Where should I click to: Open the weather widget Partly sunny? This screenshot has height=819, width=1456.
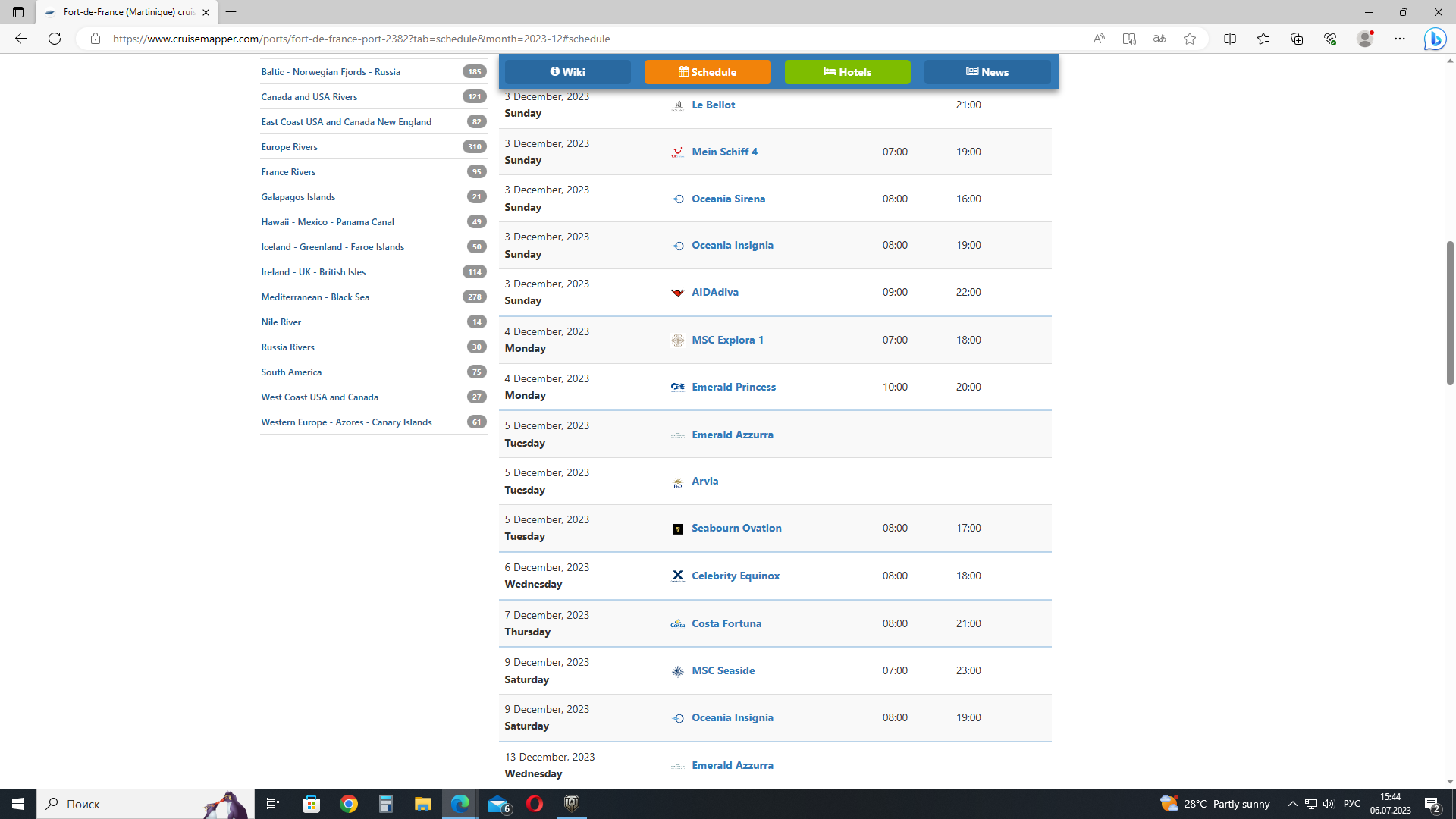tap(1215, 804)
